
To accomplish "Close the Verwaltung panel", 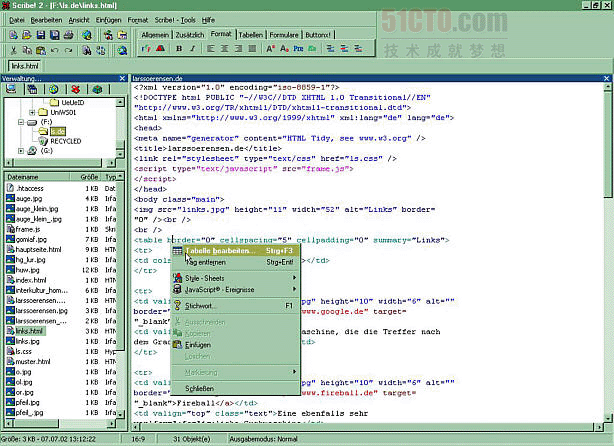I will click(123, 78).
